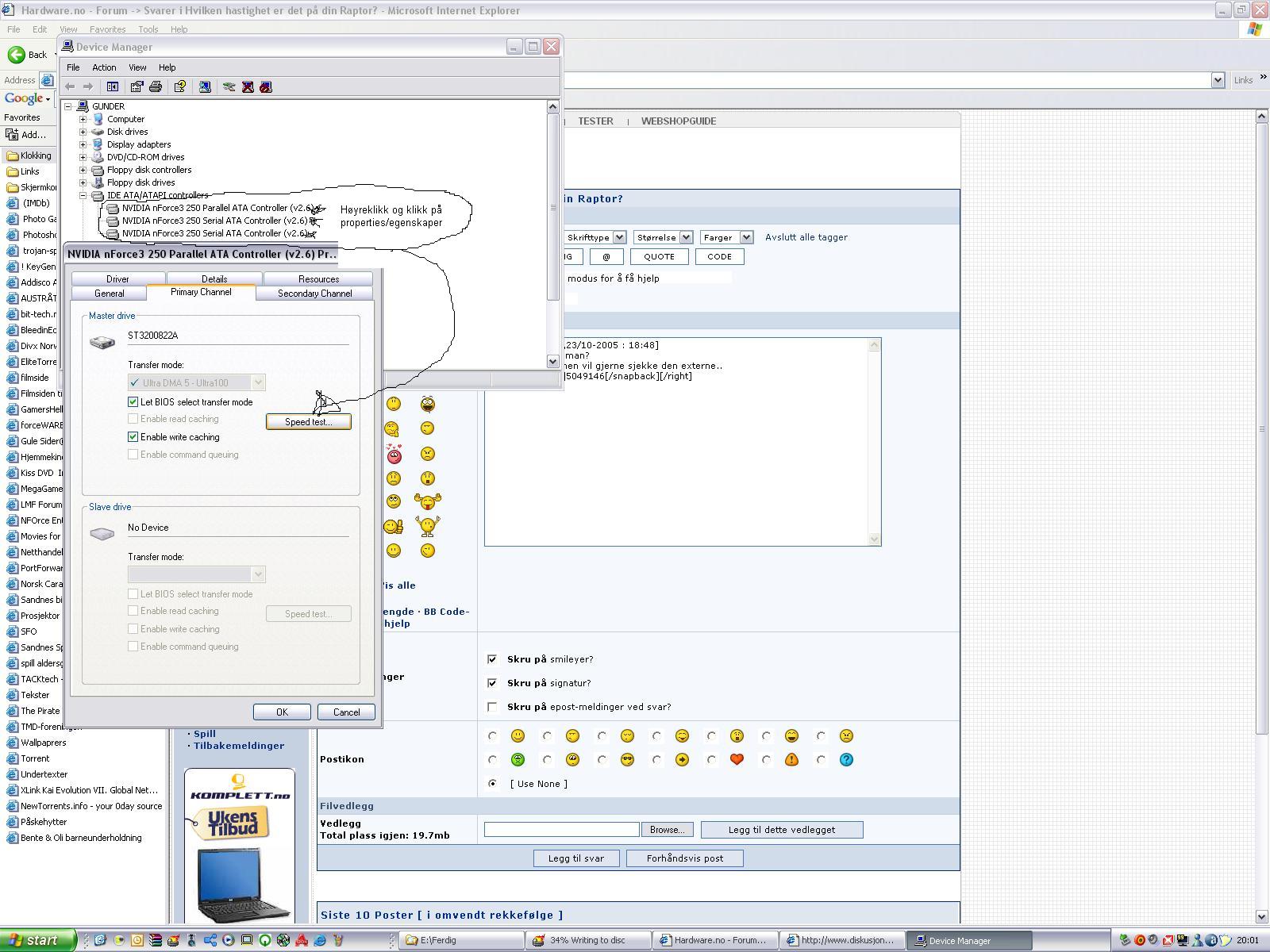Toggle Let BIOS select transfer mode for master

pyautogui.click(x=133, y=402)
